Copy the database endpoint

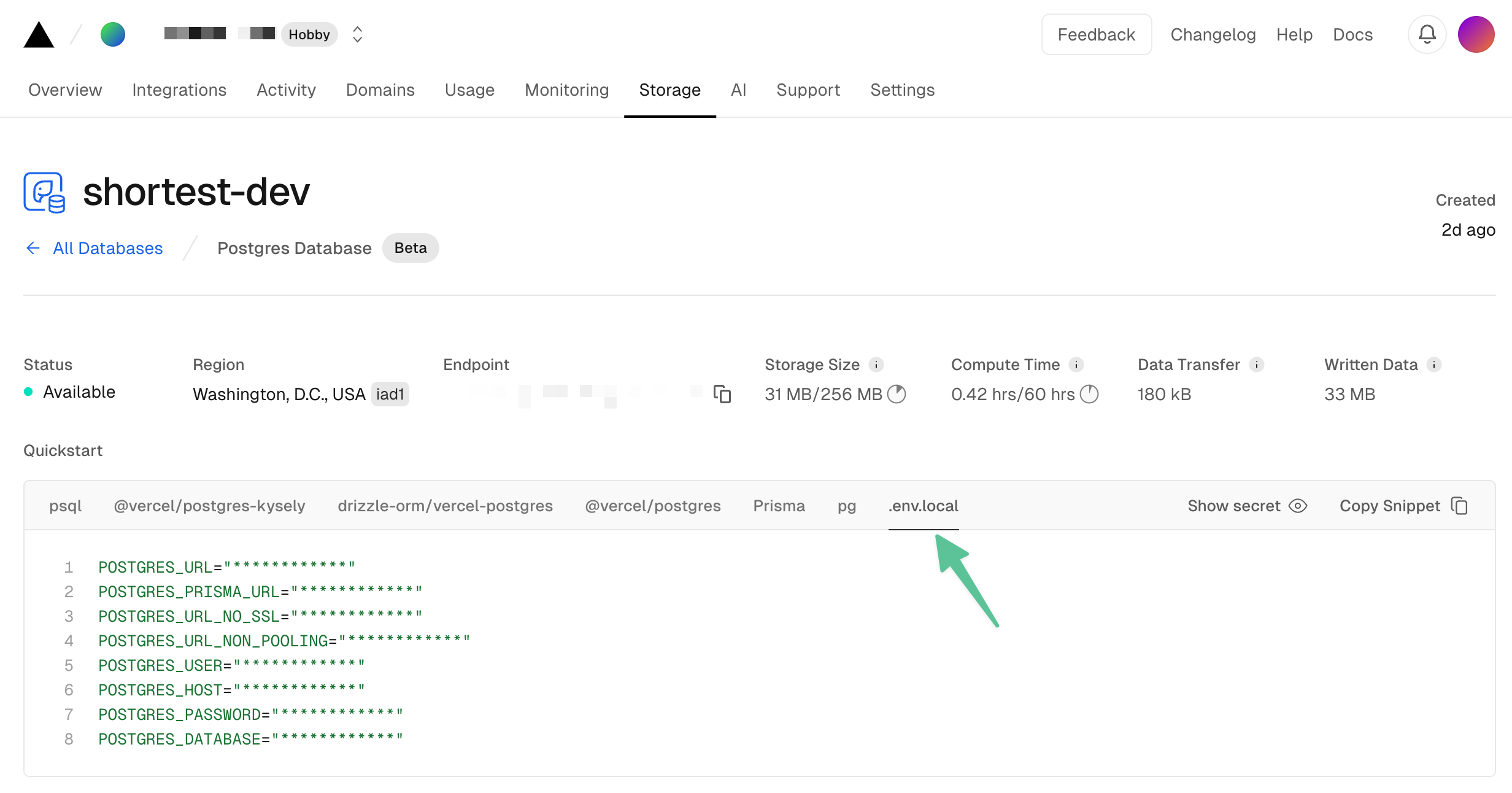click(723, 394)
